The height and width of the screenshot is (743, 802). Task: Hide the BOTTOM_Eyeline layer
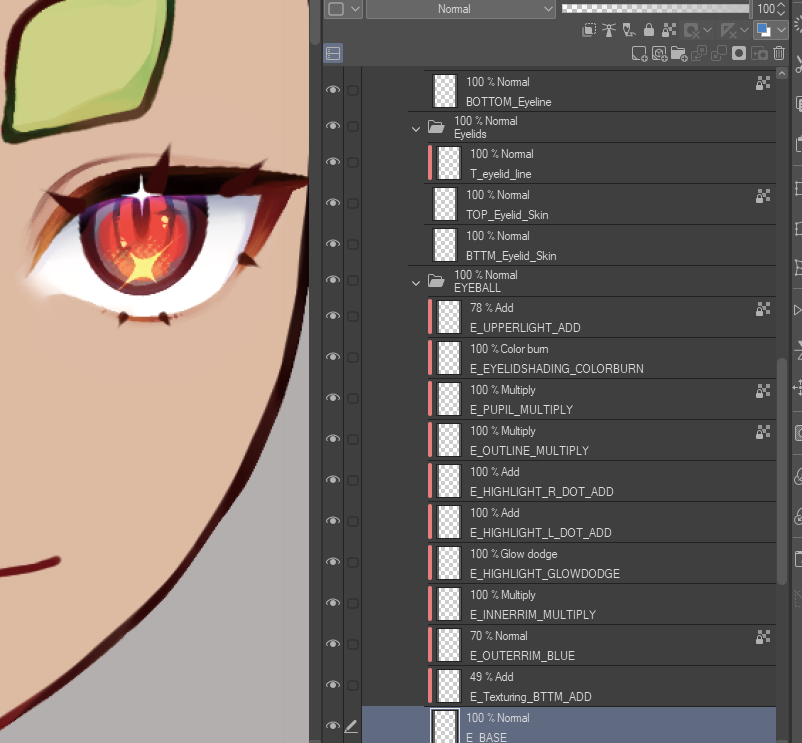(x=333, y=90)
